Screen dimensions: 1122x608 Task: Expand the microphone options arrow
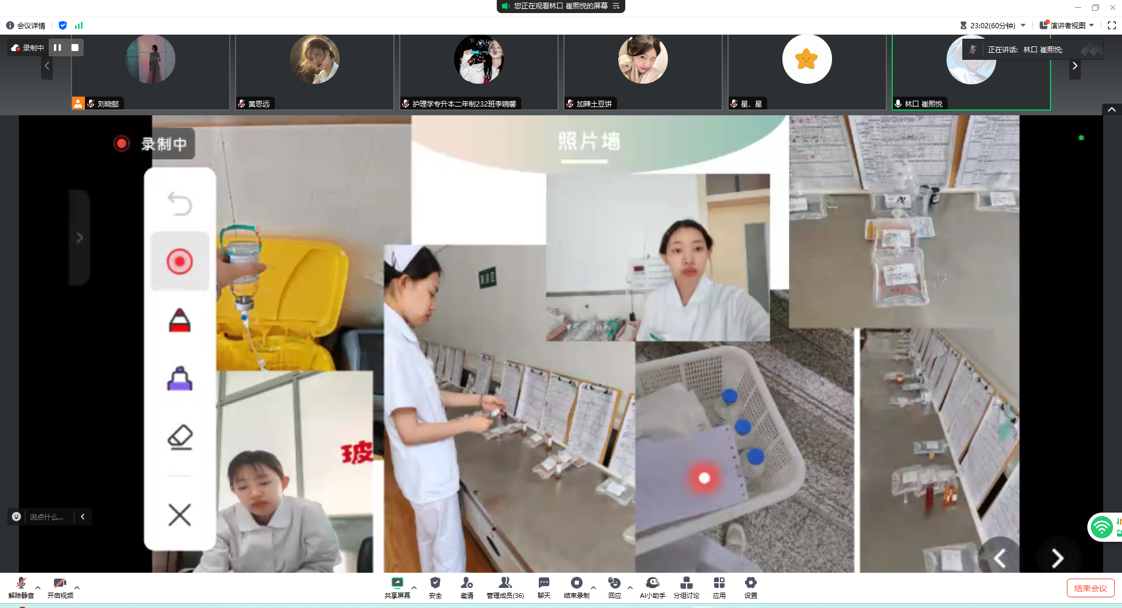click(38, 587)
